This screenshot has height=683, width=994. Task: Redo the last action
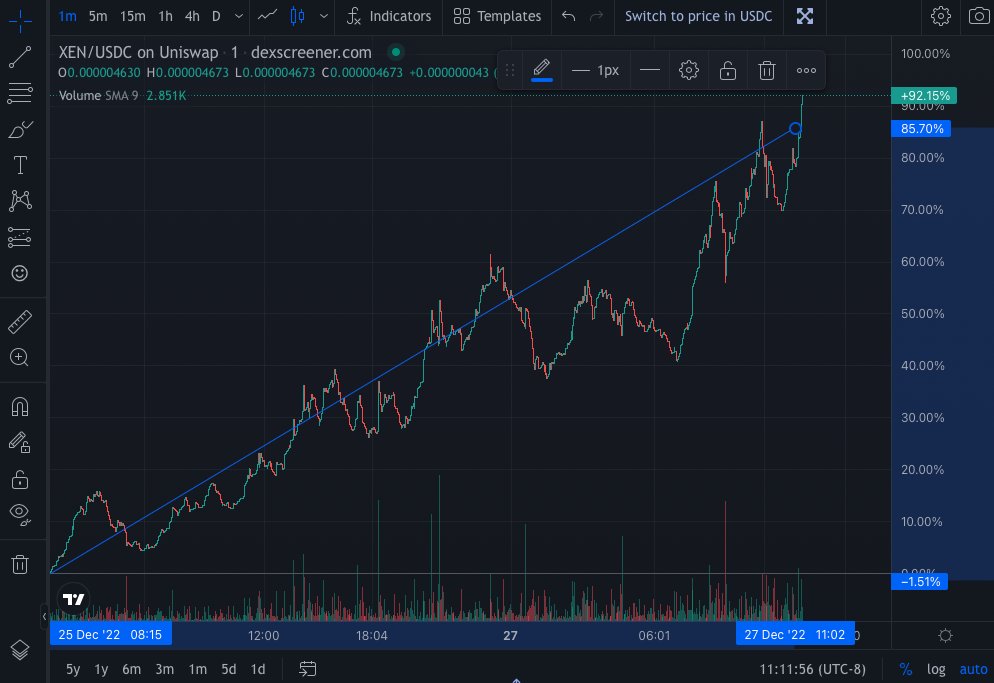click(x=597, y=16)
